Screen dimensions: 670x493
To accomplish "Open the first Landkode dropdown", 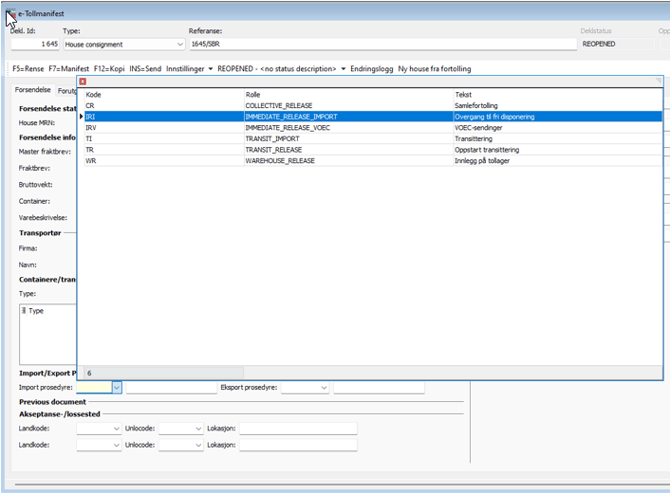I will 116,428.
